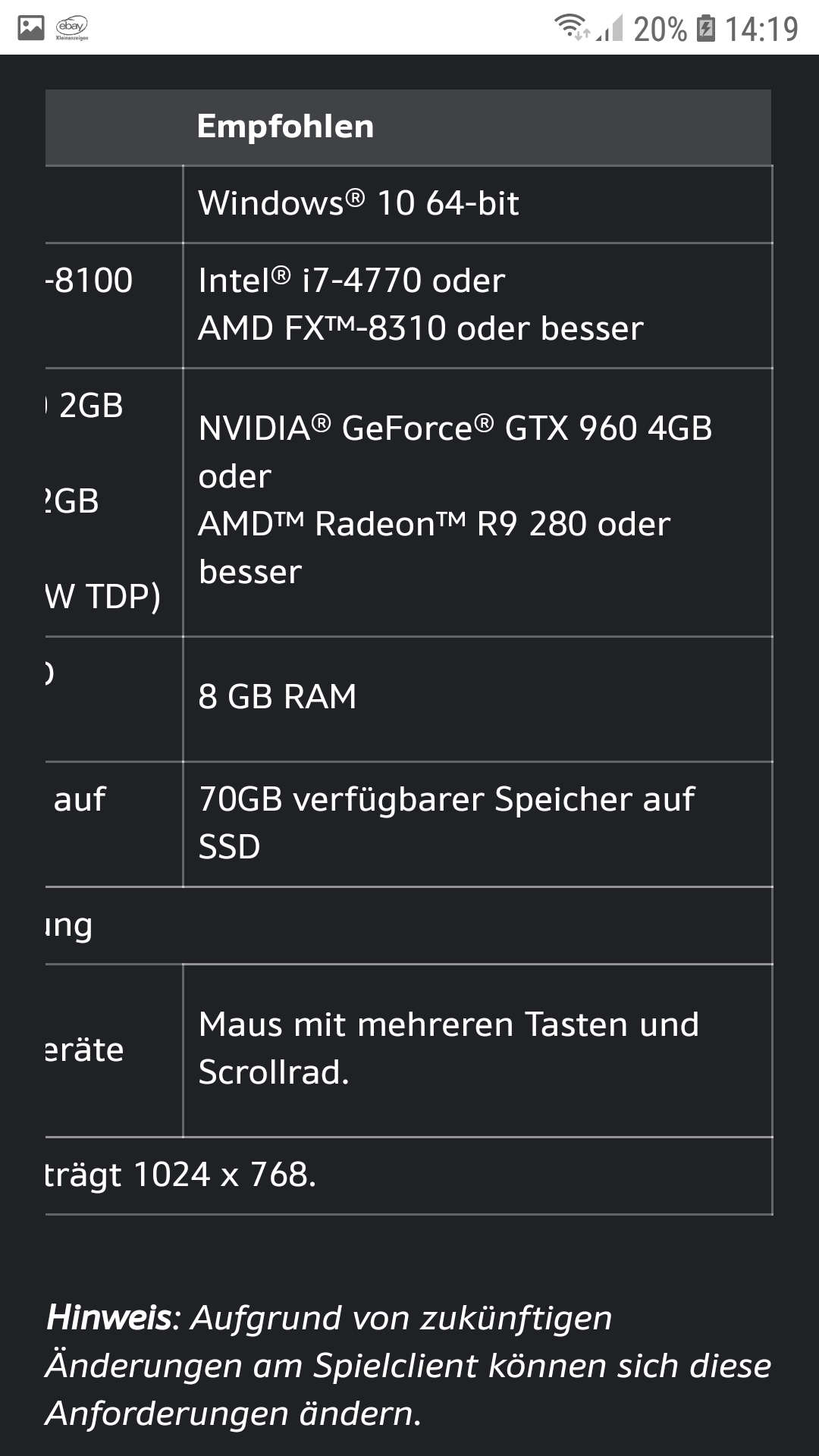The image size is (819, 1456).
Task: Tap the battery charging icon
Action: (x=706, y=29)
